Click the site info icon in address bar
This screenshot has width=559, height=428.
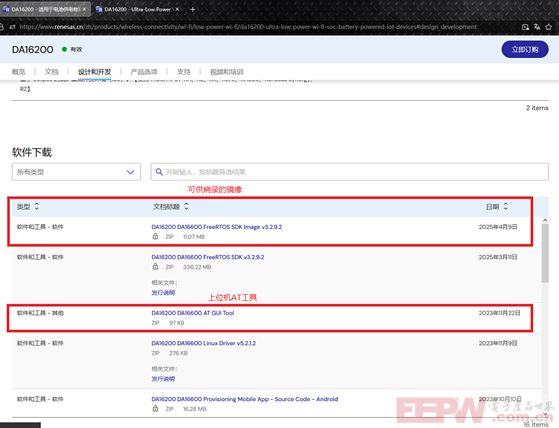[x=12, y=27]
